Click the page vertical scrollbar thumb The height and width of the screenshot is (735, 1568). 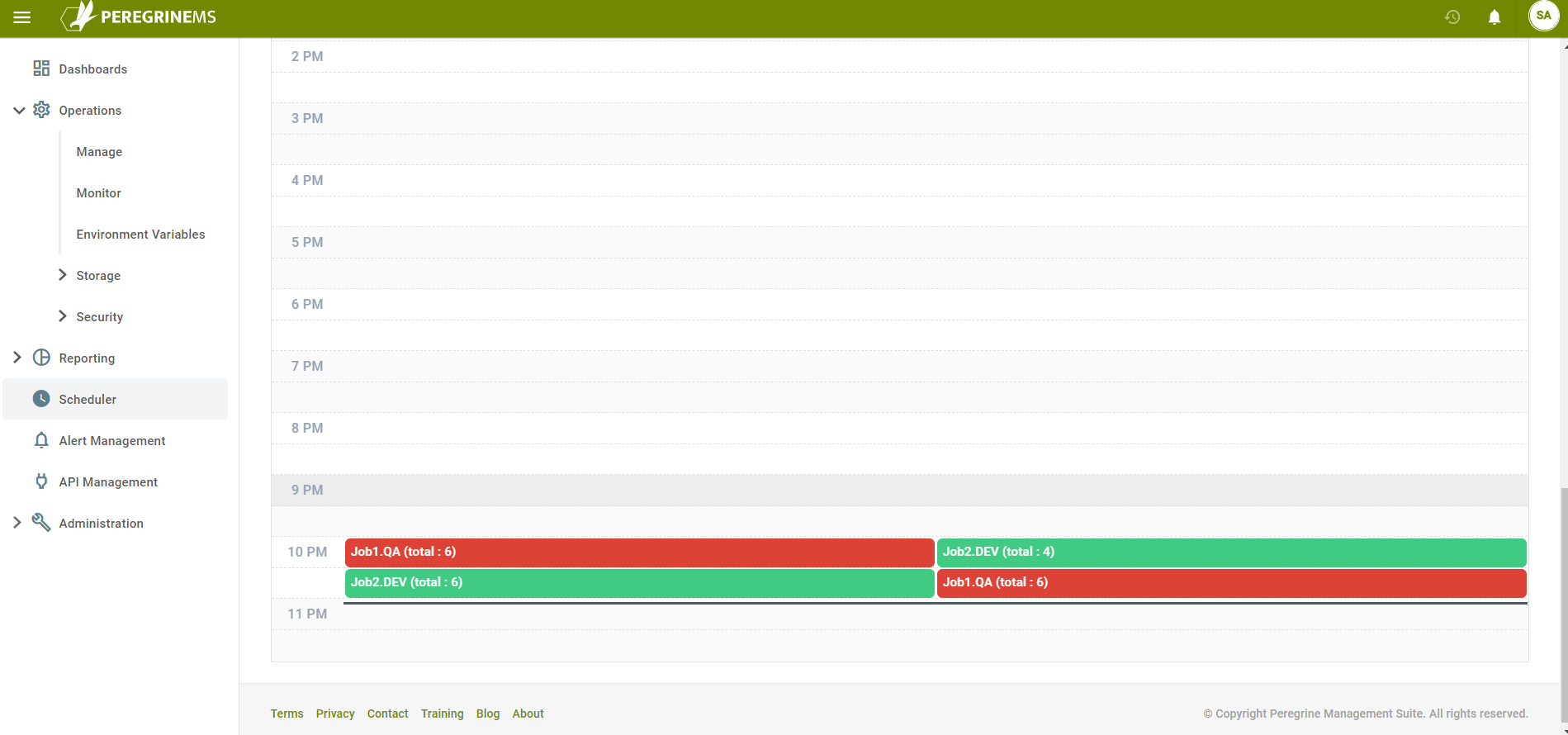[1563, 607]
